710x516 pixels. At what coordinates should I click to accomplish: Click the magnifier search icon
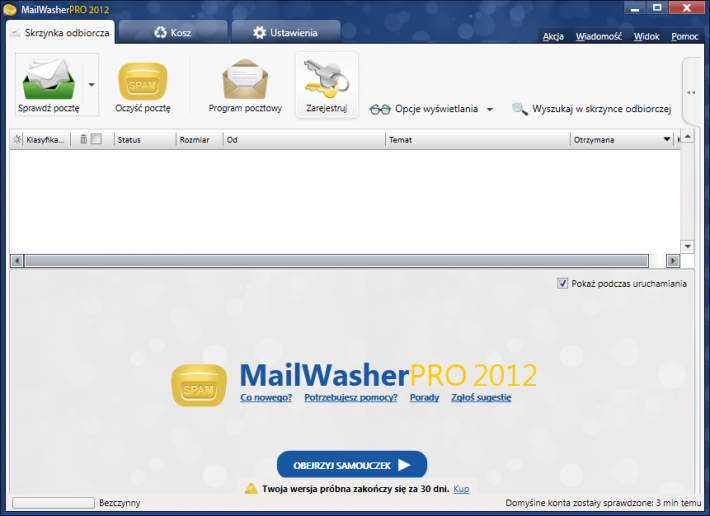[519, 109]
